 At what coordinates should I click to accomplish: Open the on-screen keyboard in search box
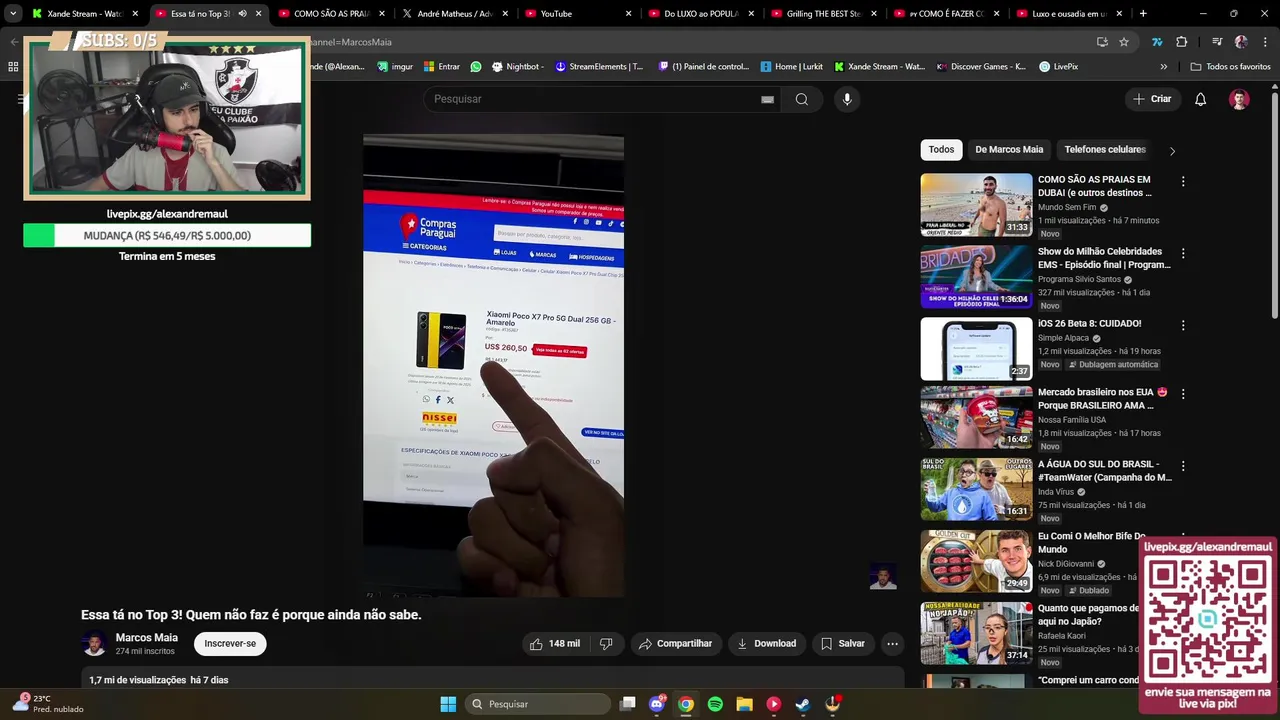767,99
